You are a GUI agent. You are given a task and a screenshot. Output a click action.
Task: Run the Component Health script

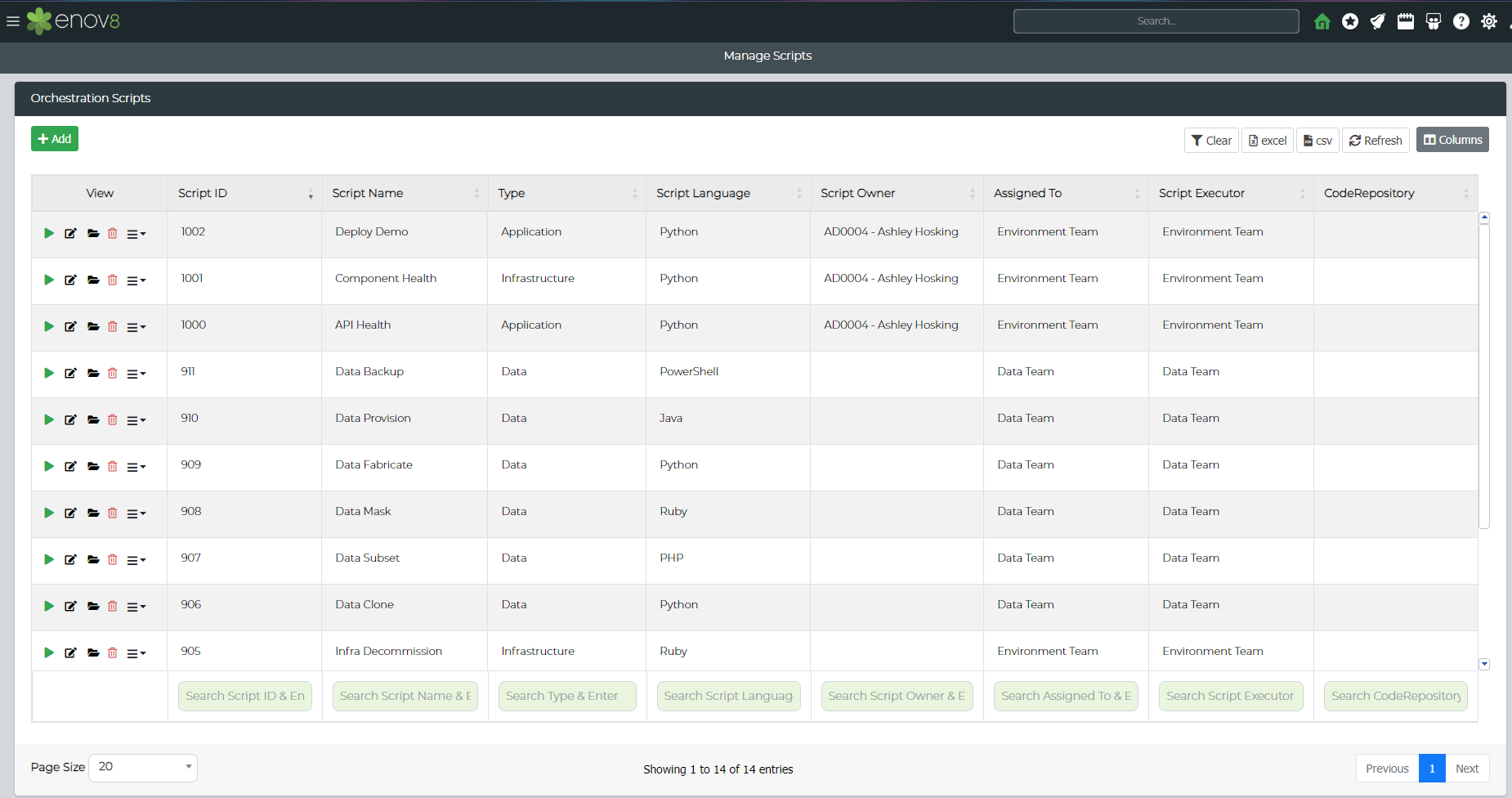49,280
